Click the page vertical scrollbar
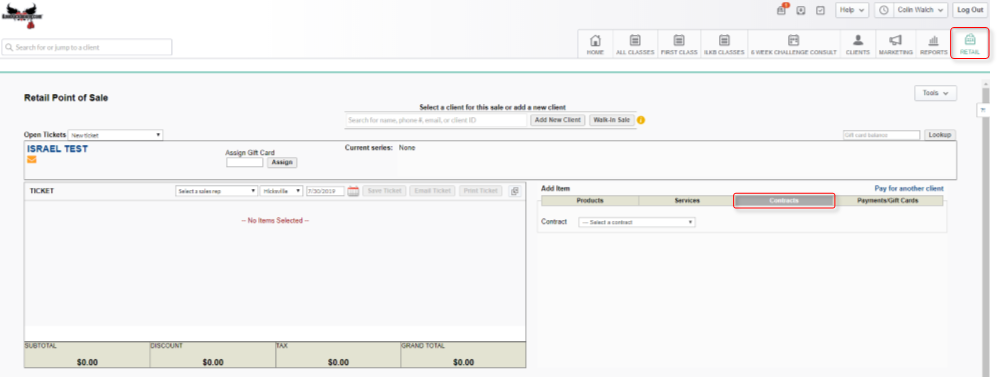 click(x=986, y=229)
